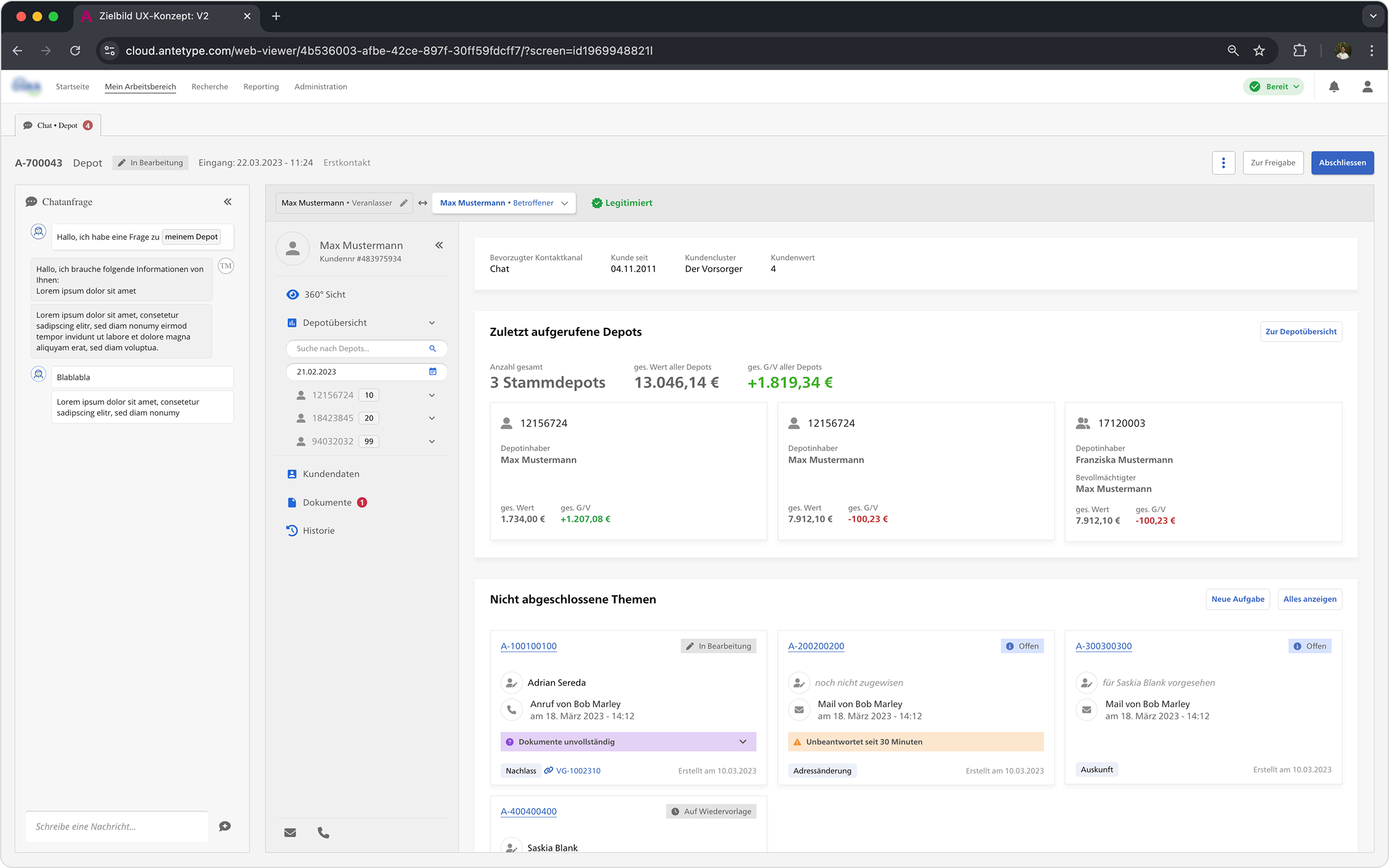Viewport: 1389px width, 868px height.
Task: Click browser zoom magnifier icon
Action: [1233, 51]
